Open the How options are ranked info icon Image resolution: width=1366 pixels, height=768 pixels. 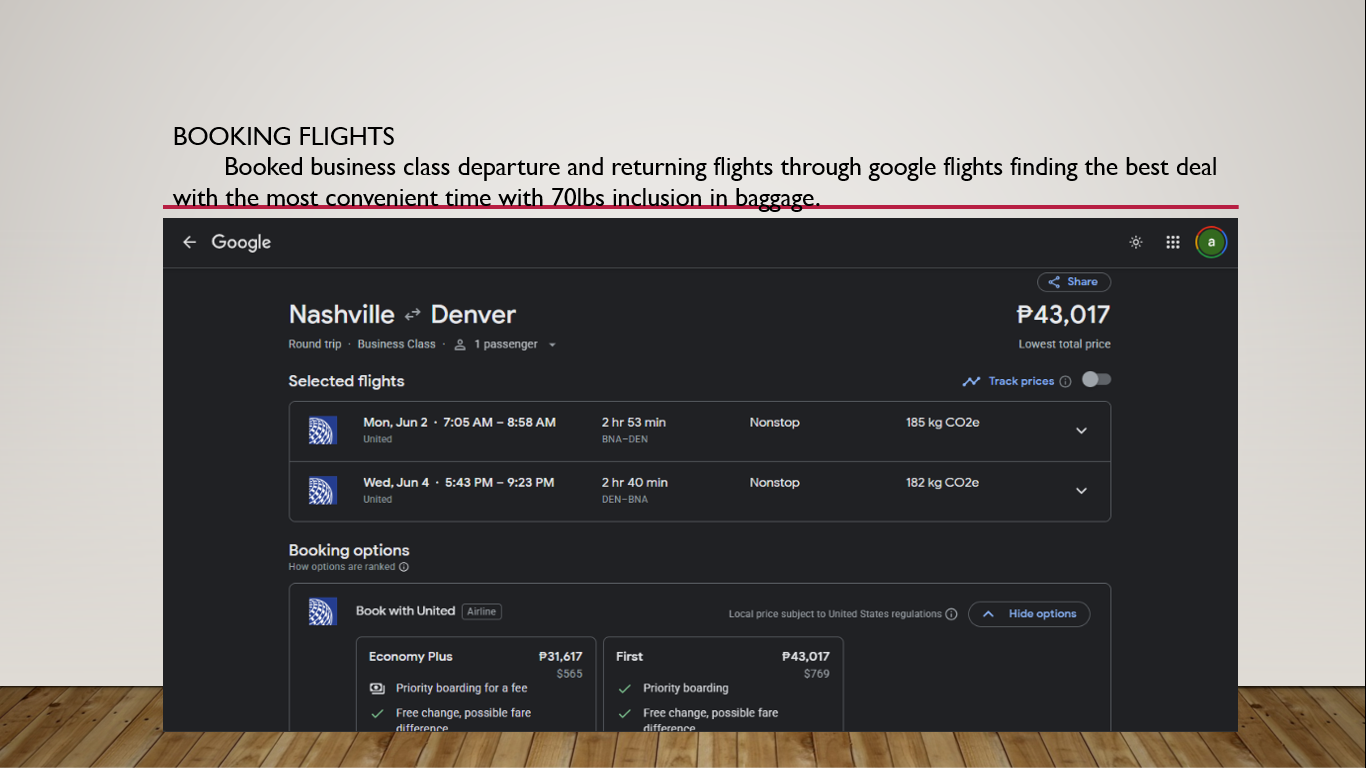coord(404,567)
